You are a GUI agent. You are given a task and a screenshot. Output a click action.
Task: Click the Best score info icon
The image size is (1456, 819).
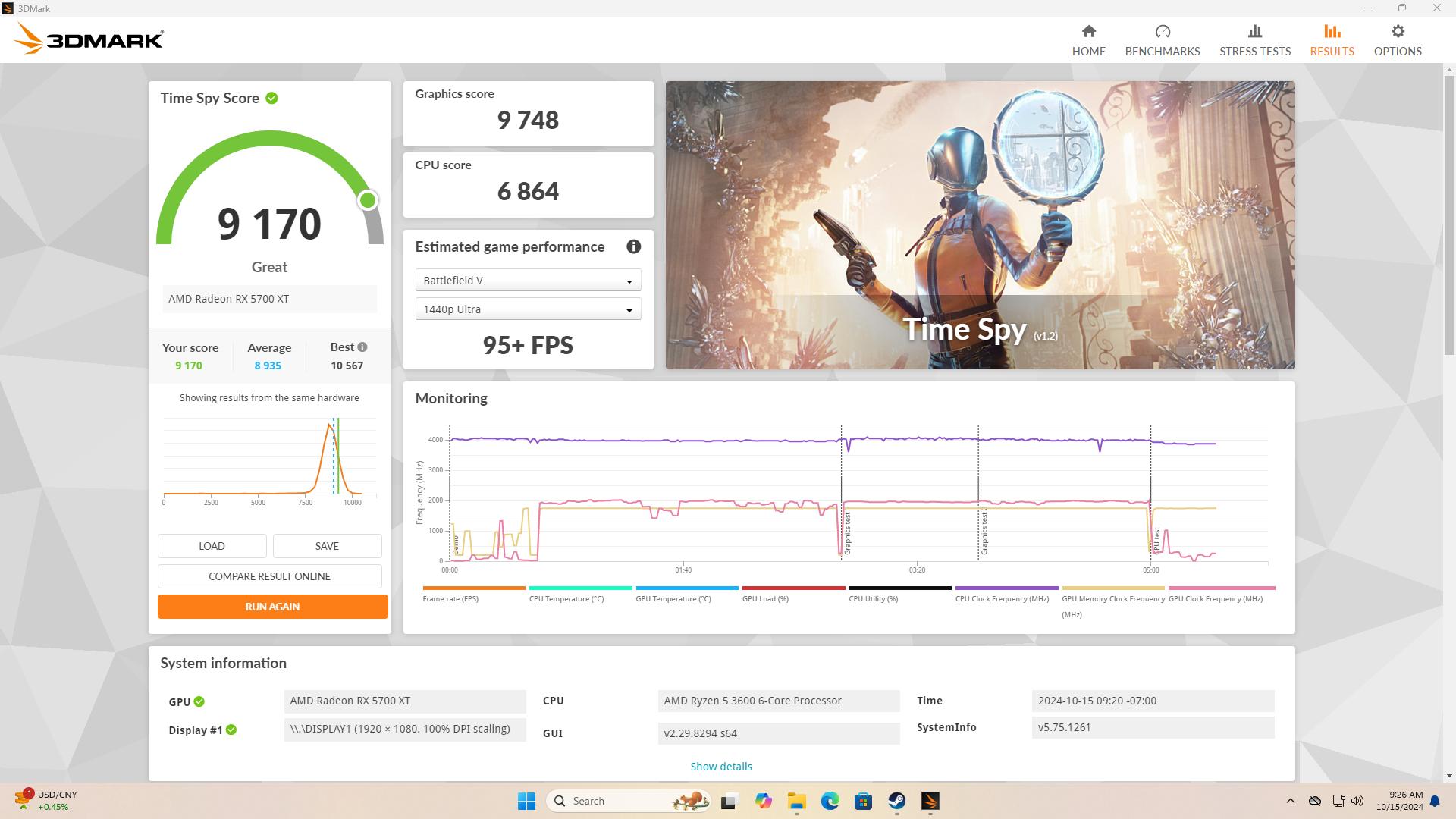coord(362,347)
